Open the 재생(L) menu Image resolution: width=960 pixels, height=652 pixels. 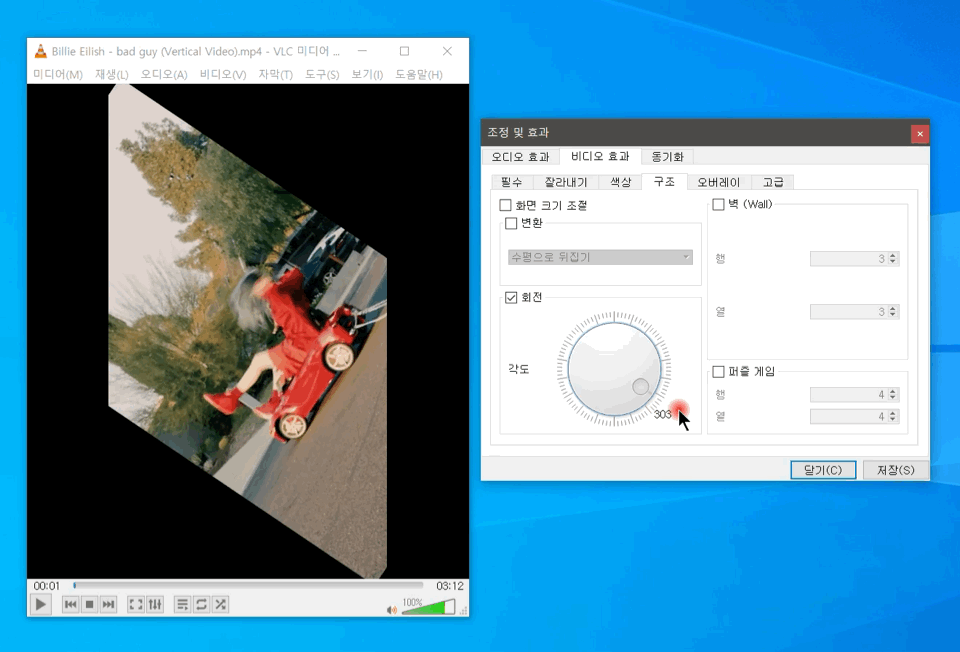click(112, 74)
